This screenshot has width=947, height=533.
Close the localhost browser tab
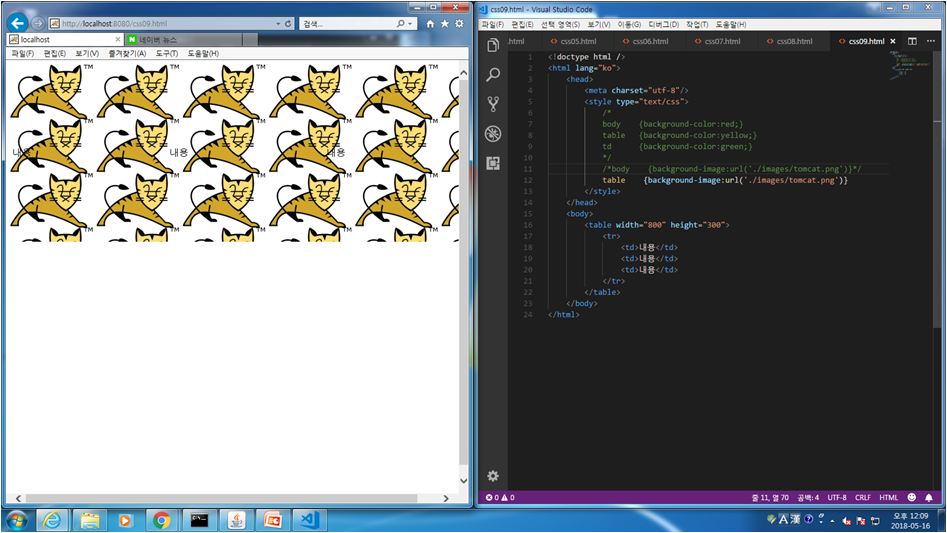click(118, 39)
